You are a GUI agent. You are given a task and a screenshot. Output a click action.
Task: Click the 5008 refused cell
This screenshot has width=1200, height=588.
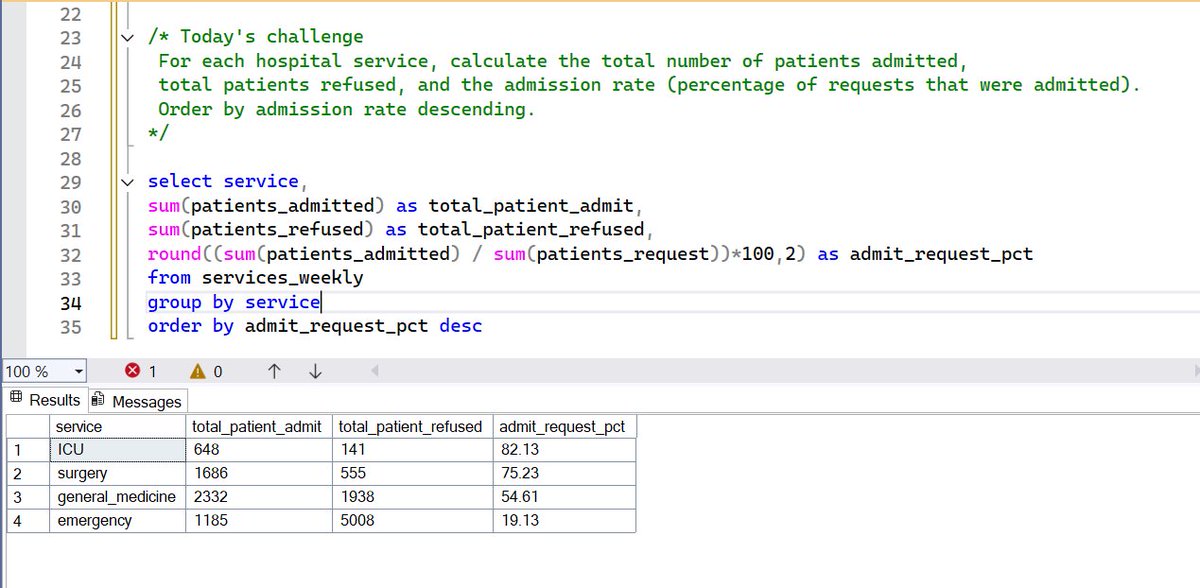pos(414,521)
